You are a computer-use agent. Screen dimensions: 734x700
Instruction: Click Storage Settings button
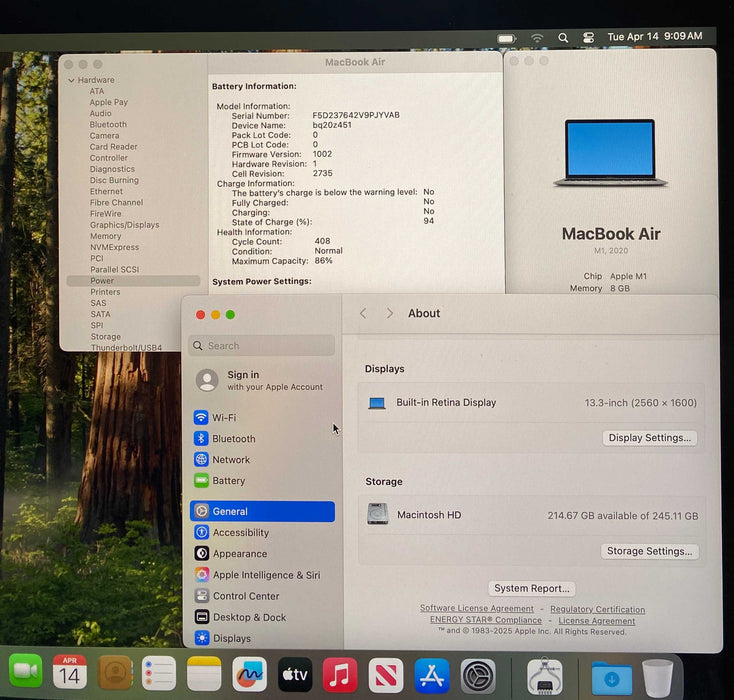(x=649, y=551)
